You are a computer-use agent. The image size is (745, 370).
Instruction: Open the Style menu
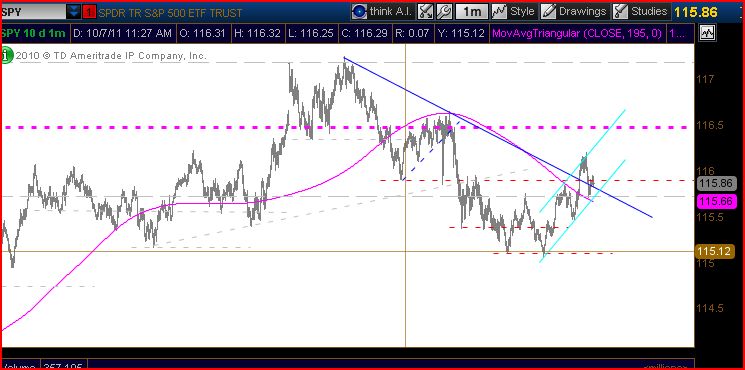pyautogui.click(x=522, y=11)
